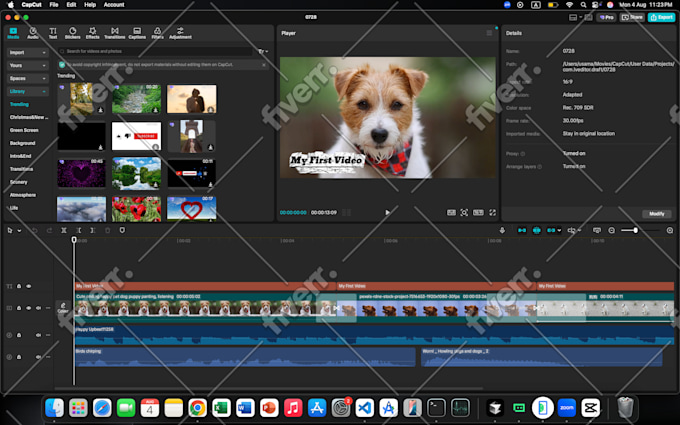Image resolution: width=680 pixels, height=425 pixels.
Task: Toggle visibility eye on text track
Action: click(x=29, y=286)
